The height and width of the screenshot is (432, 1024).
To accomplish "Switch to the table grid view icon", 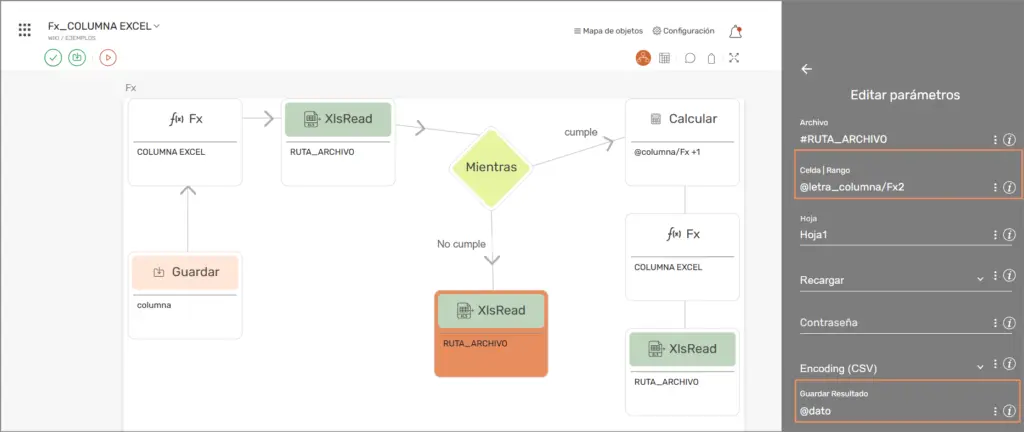I will (664, 58).
